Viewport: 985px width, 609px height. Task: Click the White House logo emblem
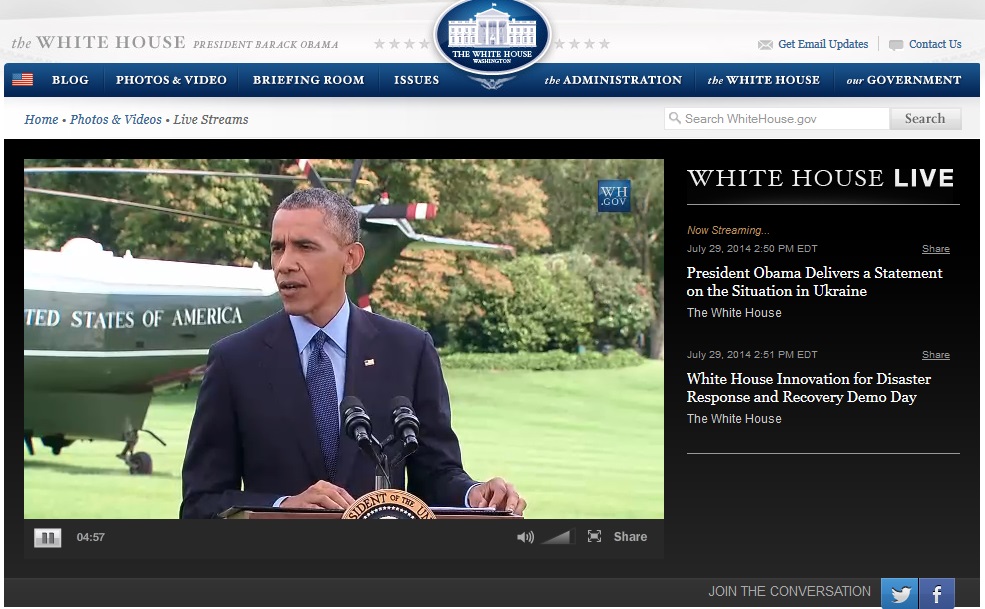pyautogui.click(x=491, y=36)
